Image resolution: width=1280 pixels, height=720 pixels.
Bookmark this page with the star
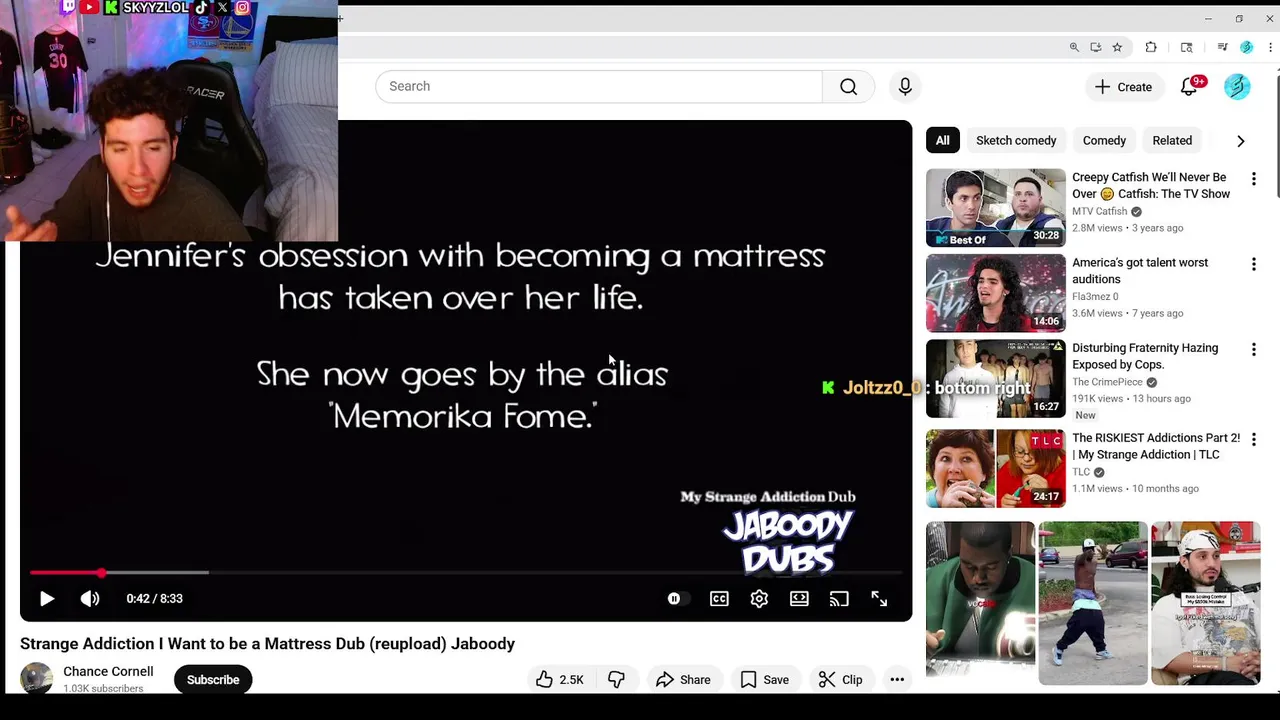[x=1117, y=47]
